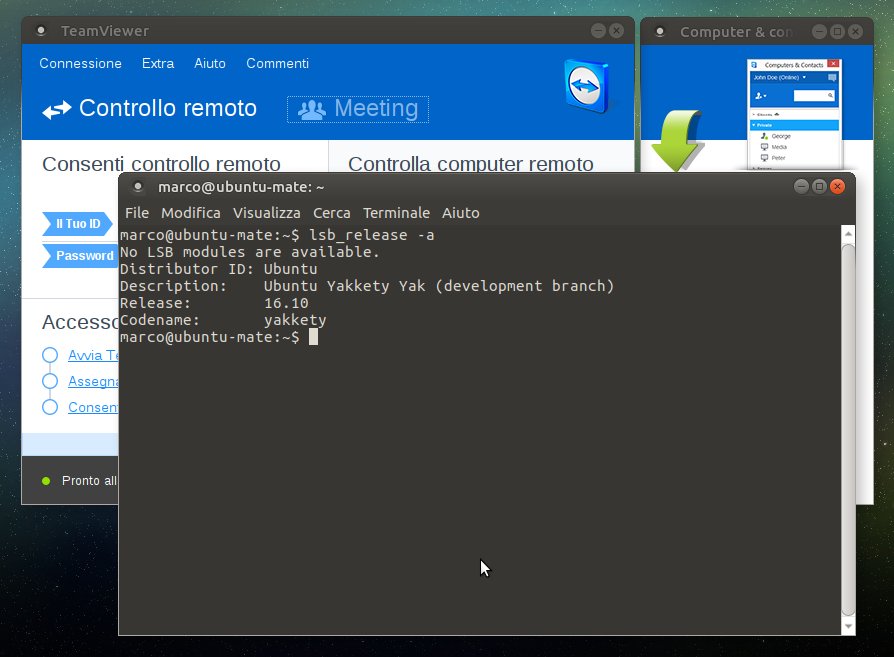
Task: Minimize the terminal window
Action: point(801,186)
